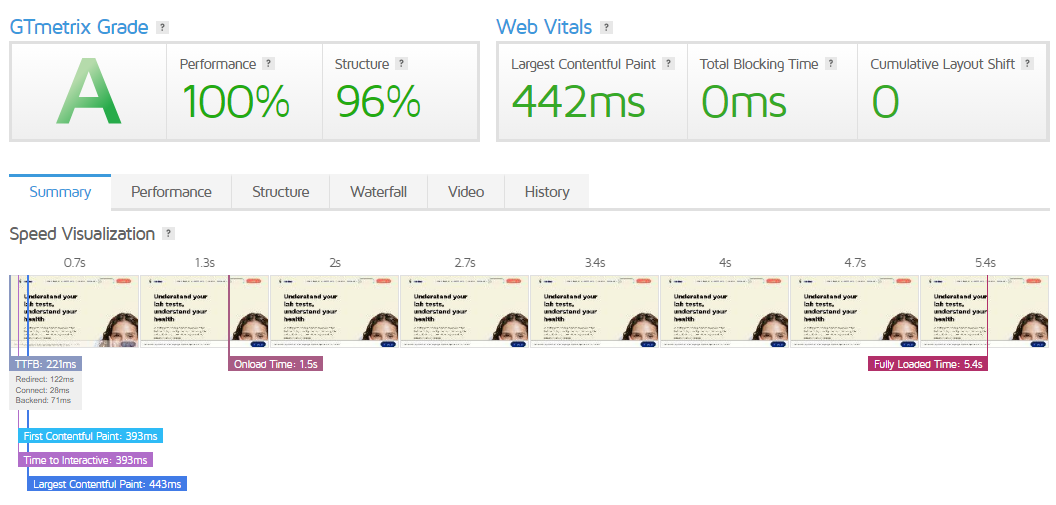Click the Redirect: 122ms detail
The height and width of the screenshot is (505, 1056).
44,379
